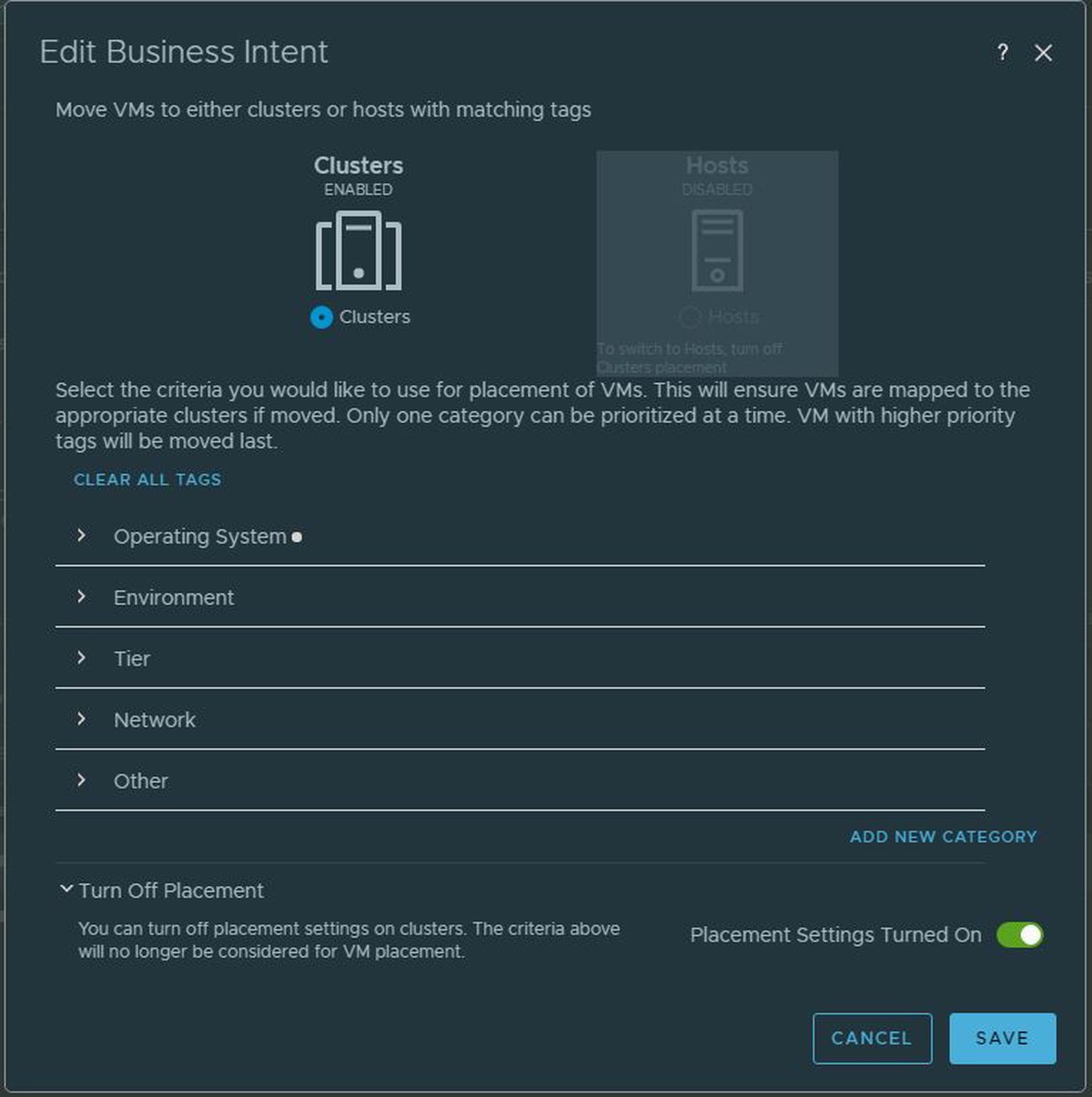This screenshot has width=1092, height=1097.
Task: Click Add New Category link
Action: coord(944,837)
